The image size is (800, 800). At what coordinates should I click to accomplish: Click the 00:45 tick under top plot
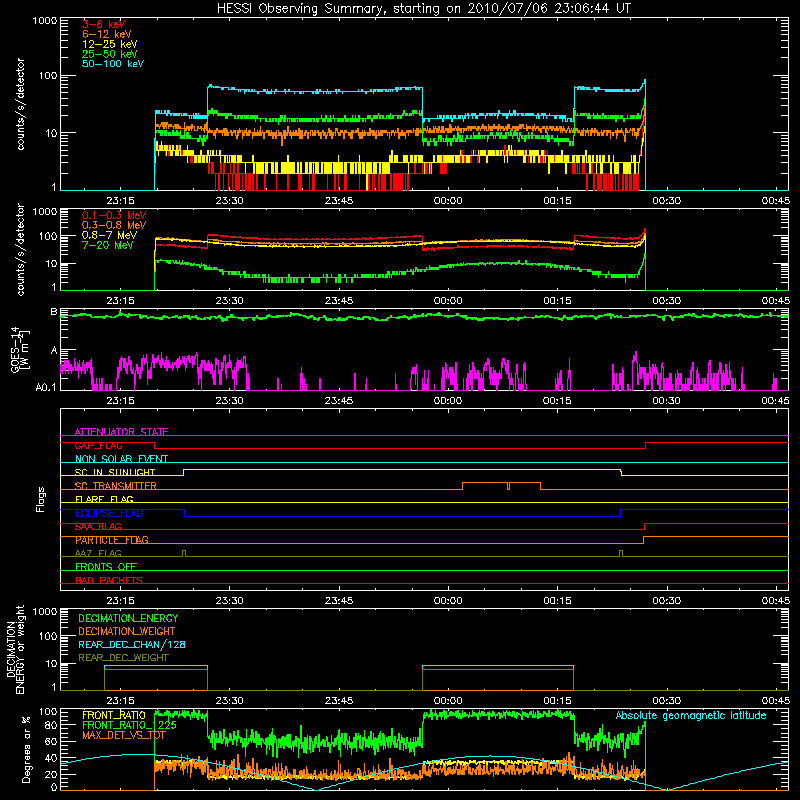tap(776, 201)
